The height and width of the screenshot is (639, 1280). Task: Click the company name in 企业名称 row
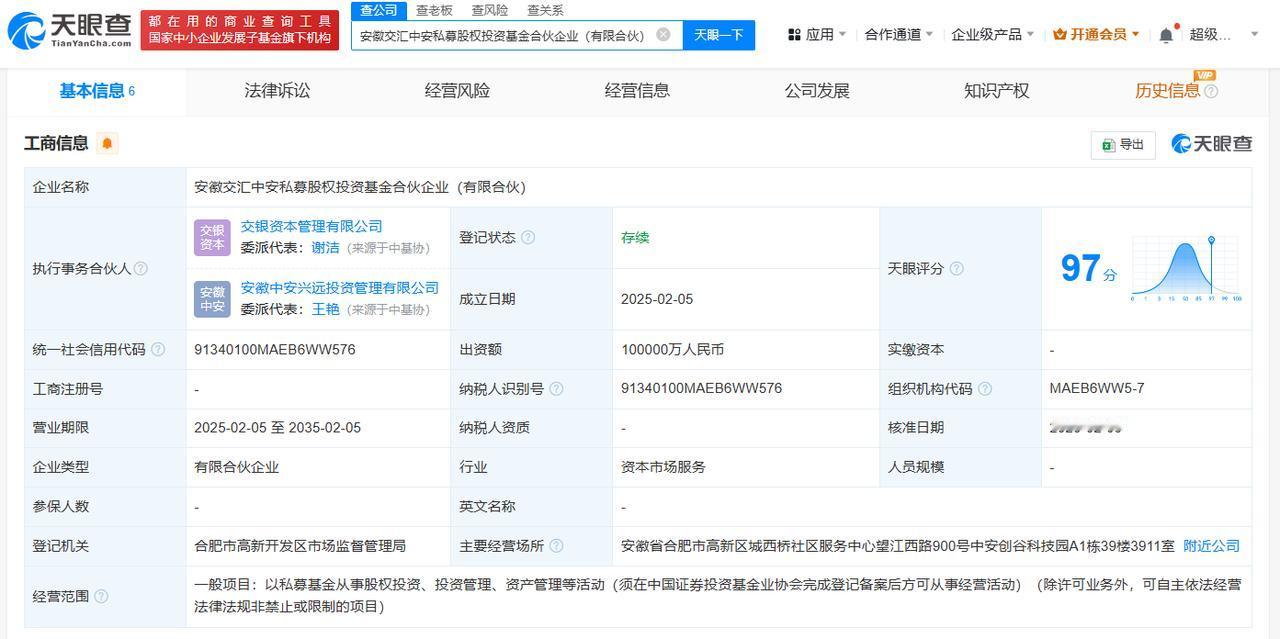[x=360, y=187]
